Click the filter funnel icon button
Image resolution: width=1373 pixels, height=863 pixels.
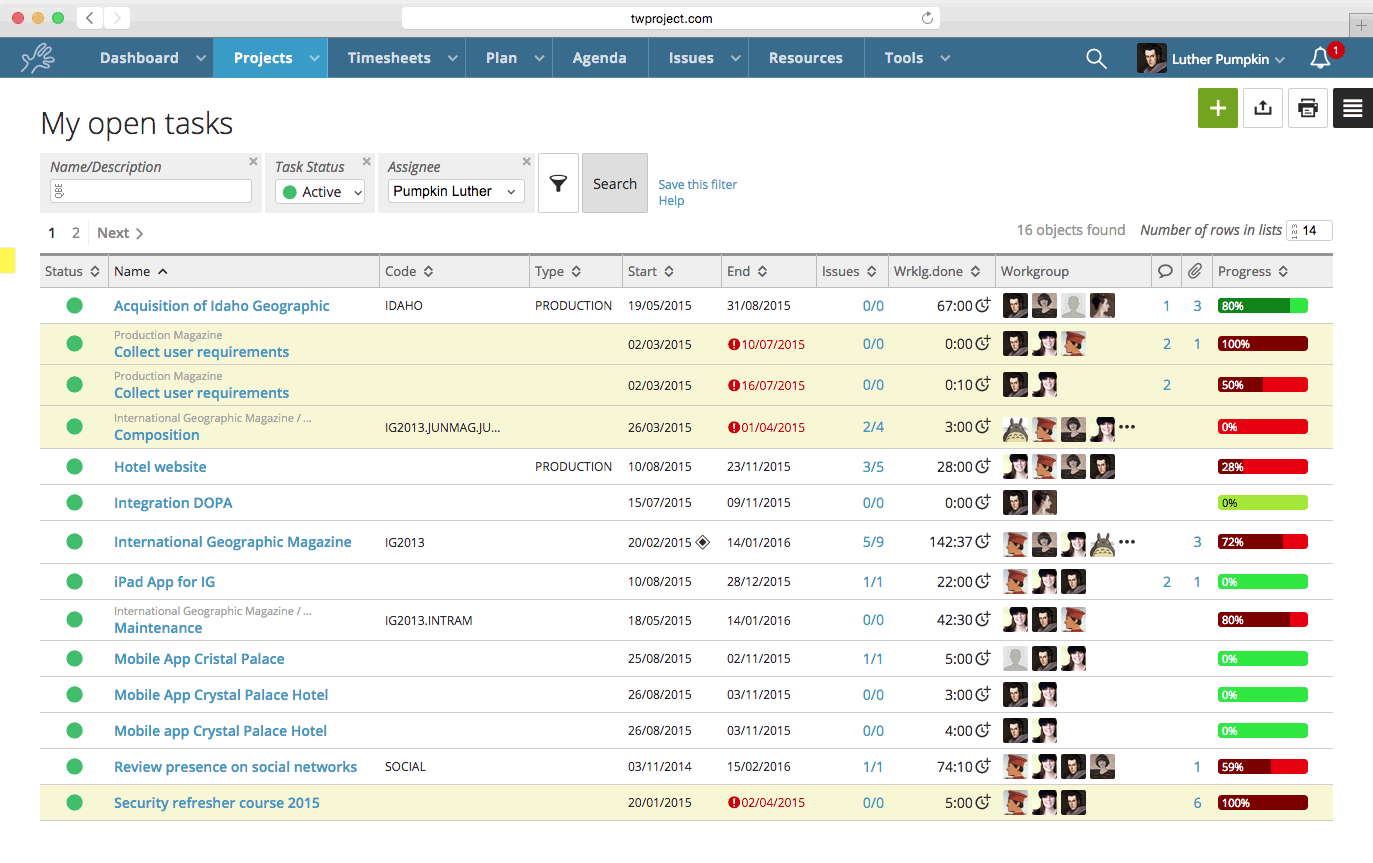[x=558, y=183]
